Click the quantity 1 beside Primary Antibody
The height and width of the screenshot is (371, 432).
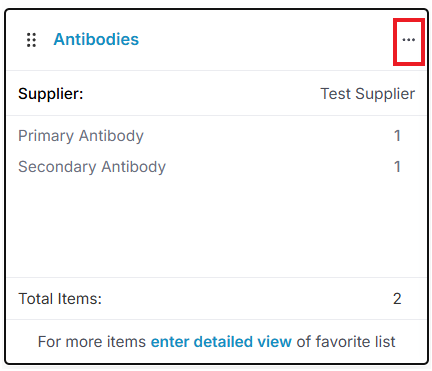397,136
